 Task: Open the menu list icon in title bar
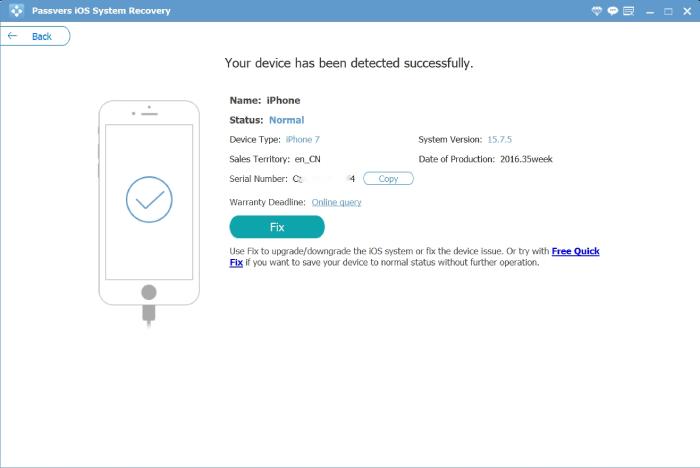click(x=629, y=11)
